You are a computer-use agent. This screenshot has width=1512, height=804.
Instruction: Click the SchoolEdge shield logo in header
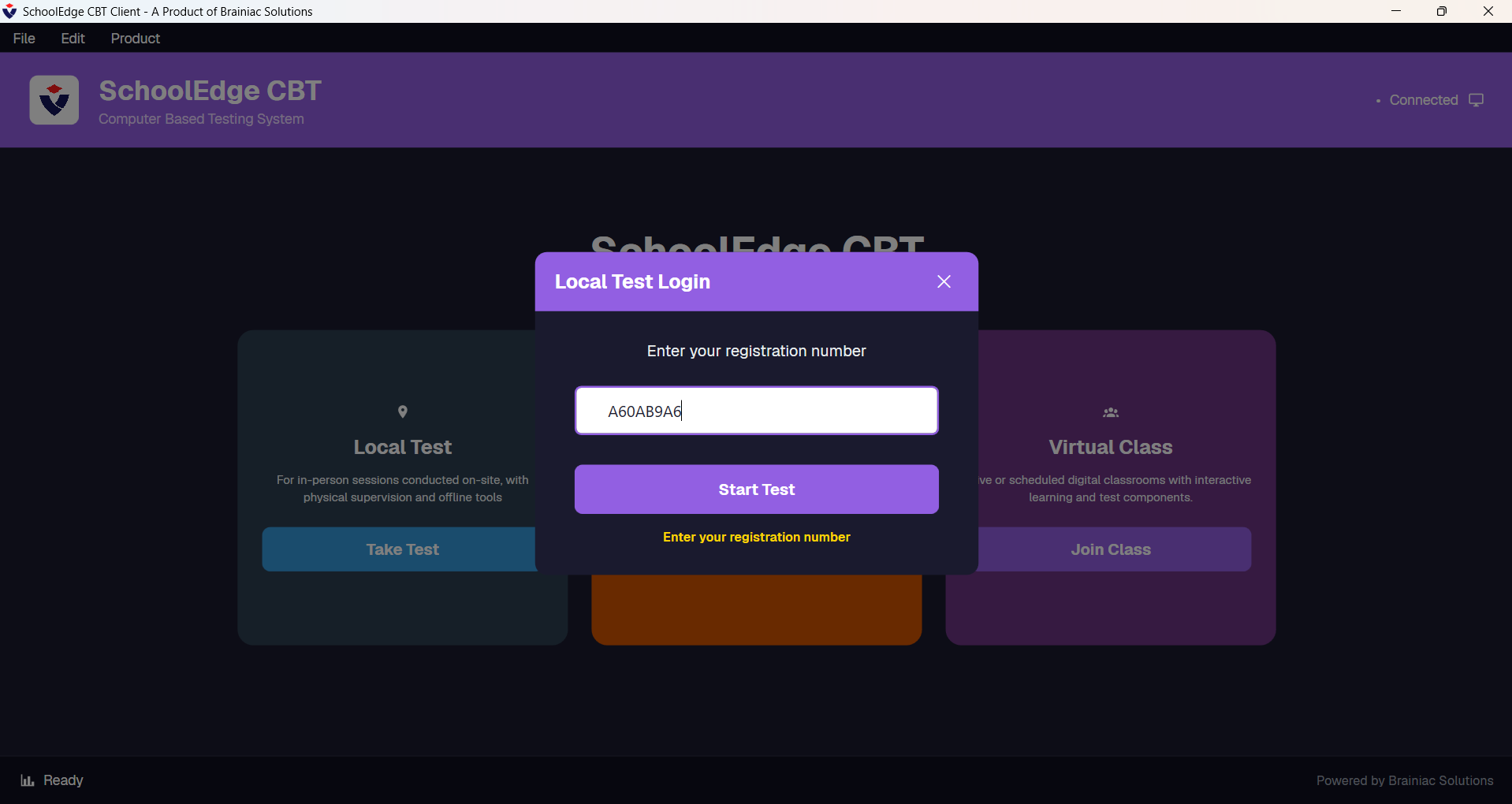tap(54, 100)
